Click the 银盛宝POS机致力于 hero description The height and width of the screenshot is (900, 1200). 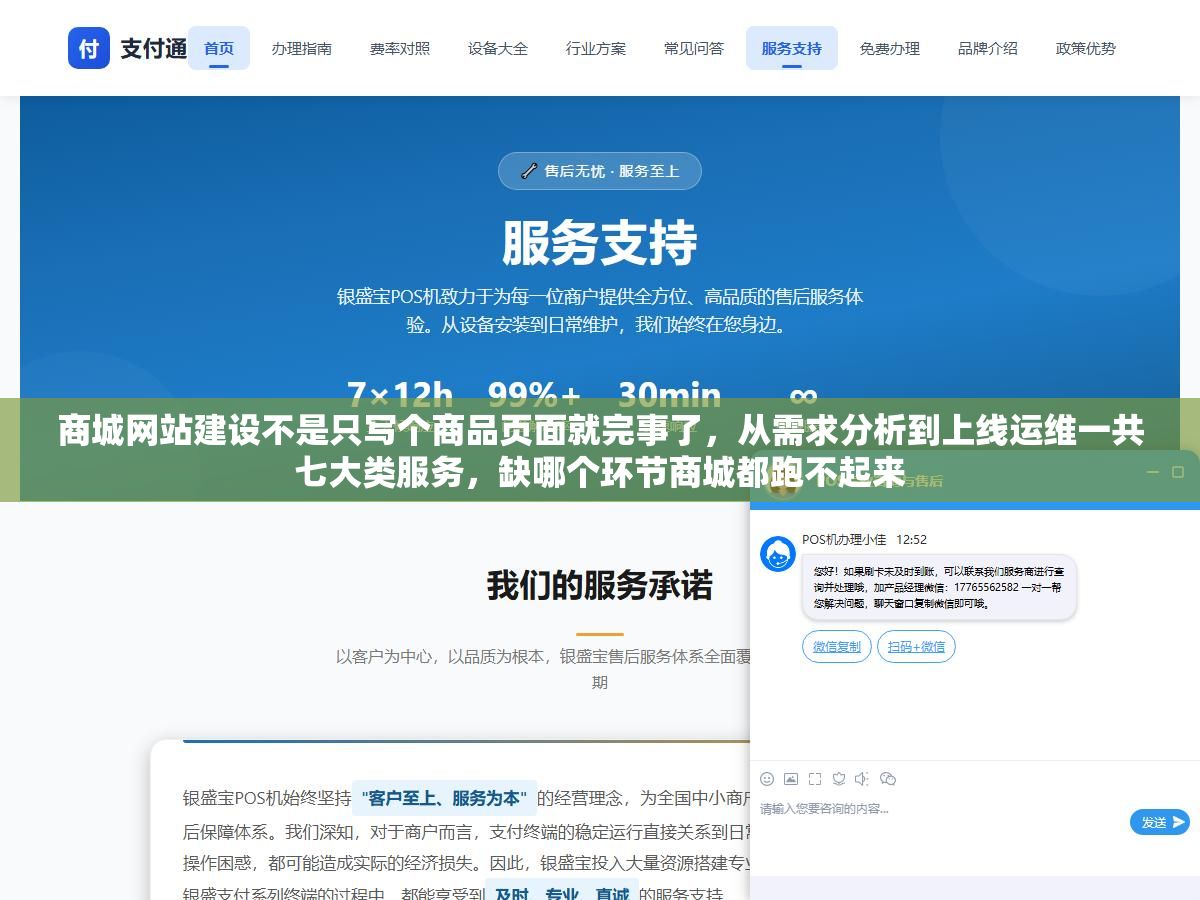(600, 310)
